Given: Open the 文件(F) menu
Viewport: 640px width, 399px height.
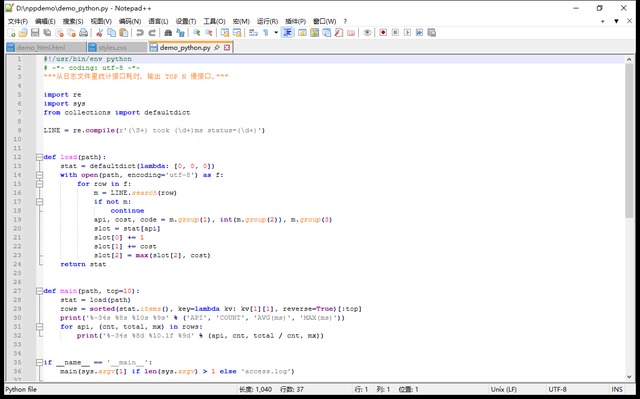Looking at the screenshot, I should pos(18,21).
